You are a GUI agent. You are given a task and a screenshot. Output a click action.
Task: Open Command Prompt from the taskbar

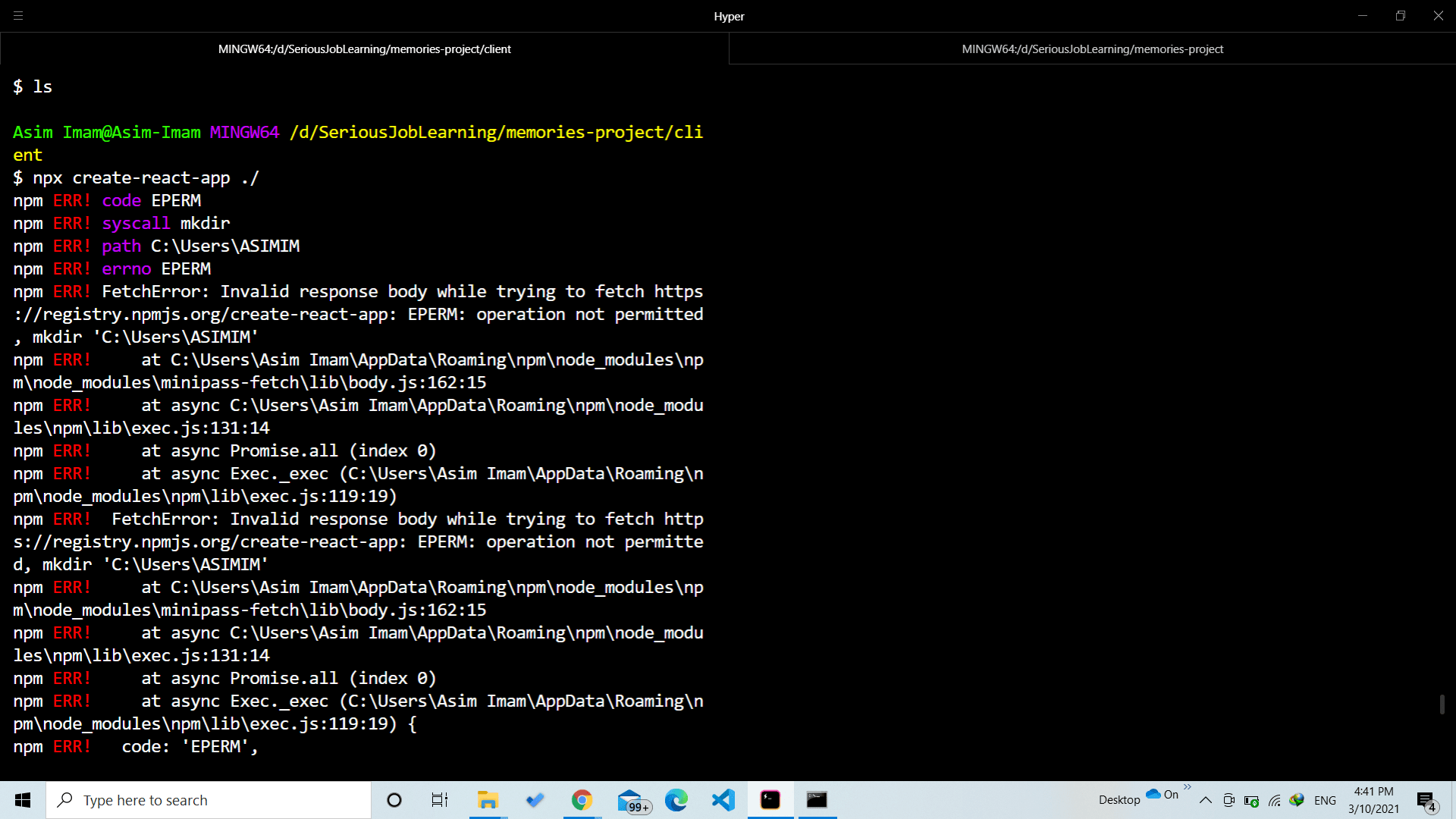(x=817, y=800)
